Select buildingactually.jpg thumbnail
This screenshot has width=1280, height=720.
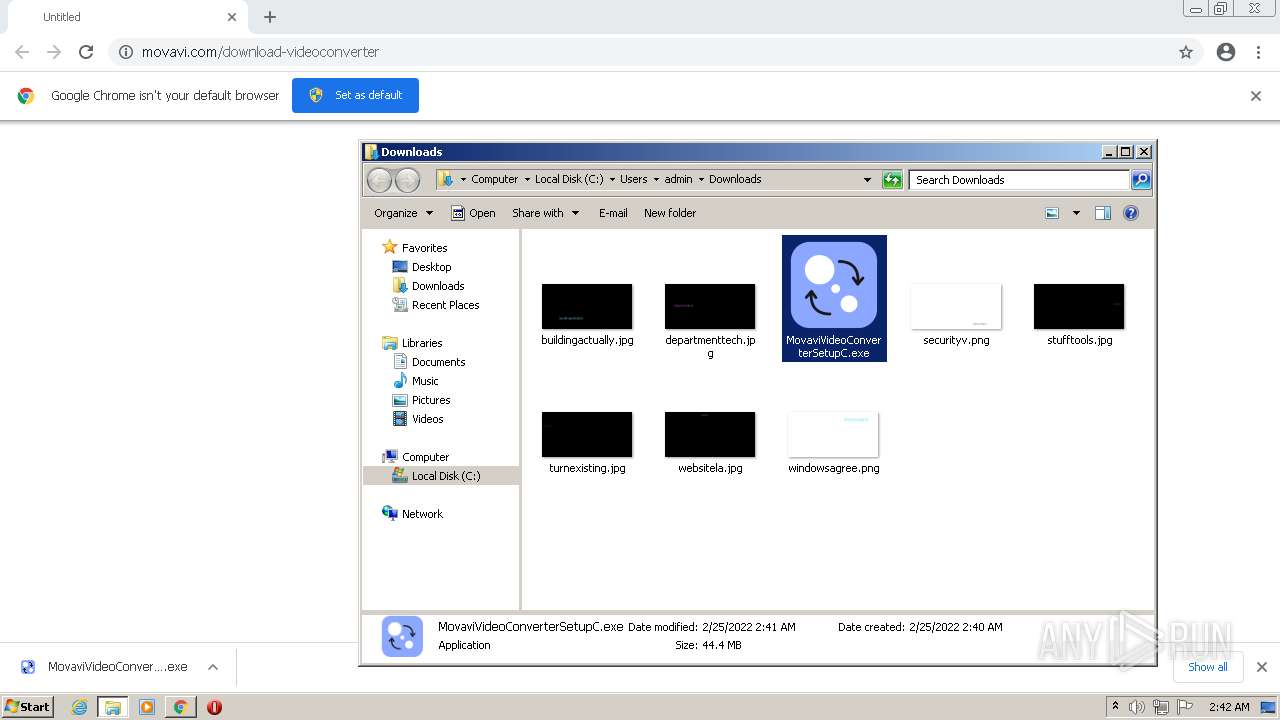[587, 307]
